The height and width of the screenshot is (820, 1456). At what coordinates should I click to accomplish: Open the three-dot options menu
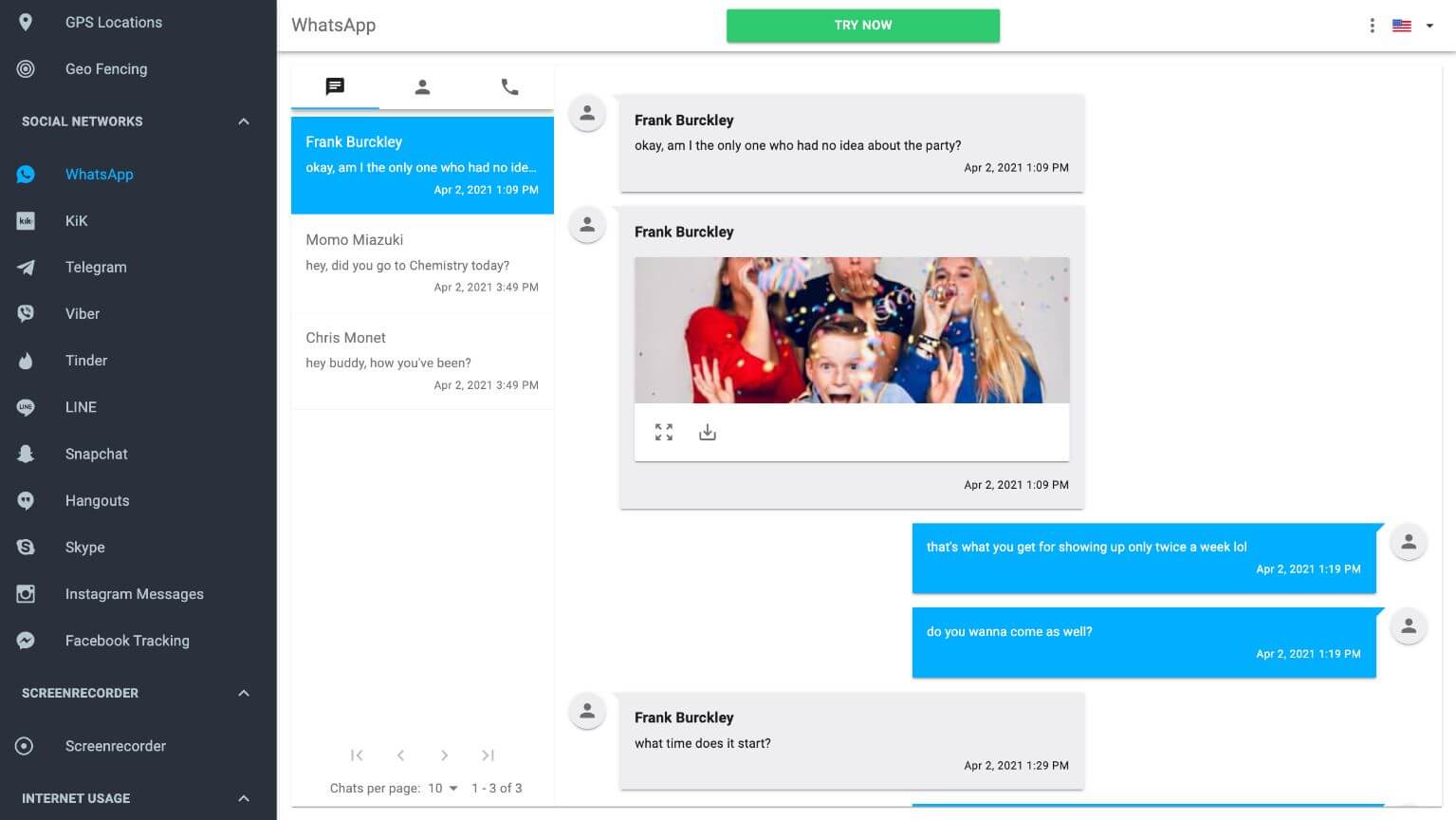tap(1372, 26)
